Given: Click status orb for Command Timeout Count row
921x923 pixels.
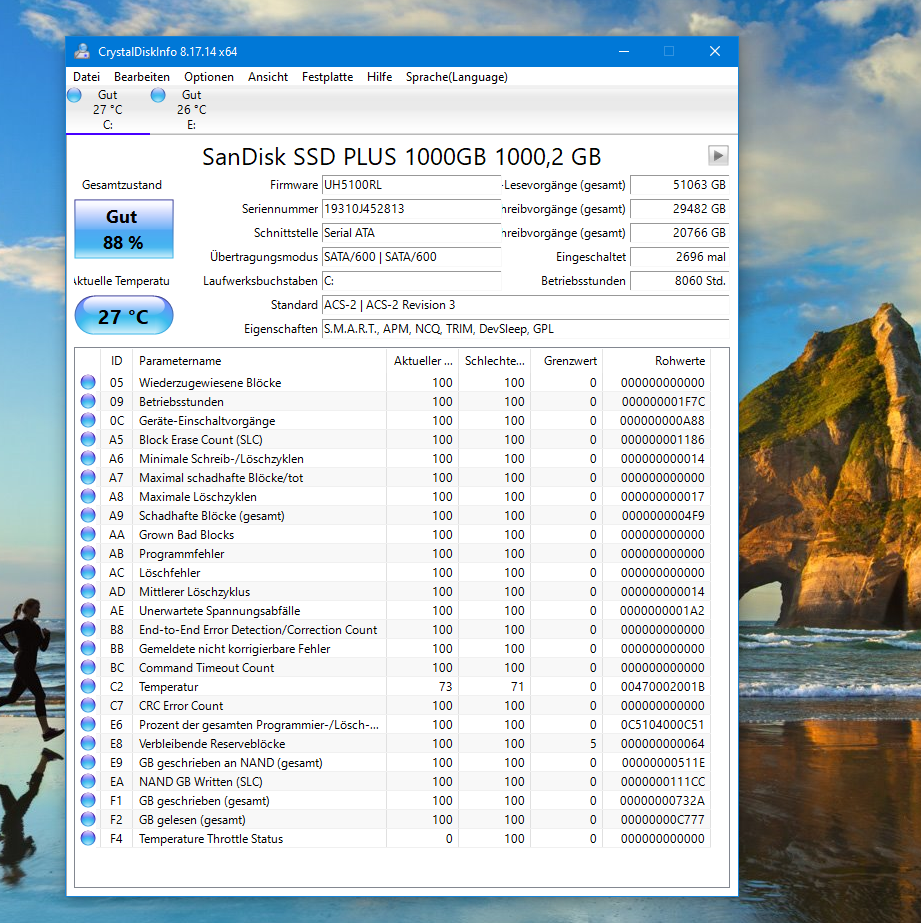Looking at the screenshot, I should 88,668.
